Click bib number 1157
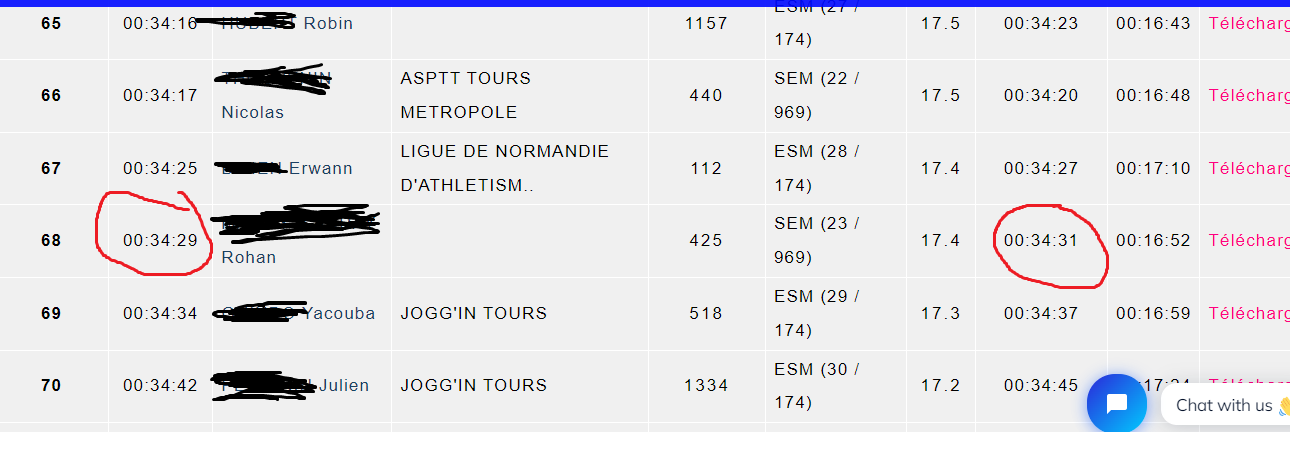Viewport: 1290px width, 460px height. (706, 23)
